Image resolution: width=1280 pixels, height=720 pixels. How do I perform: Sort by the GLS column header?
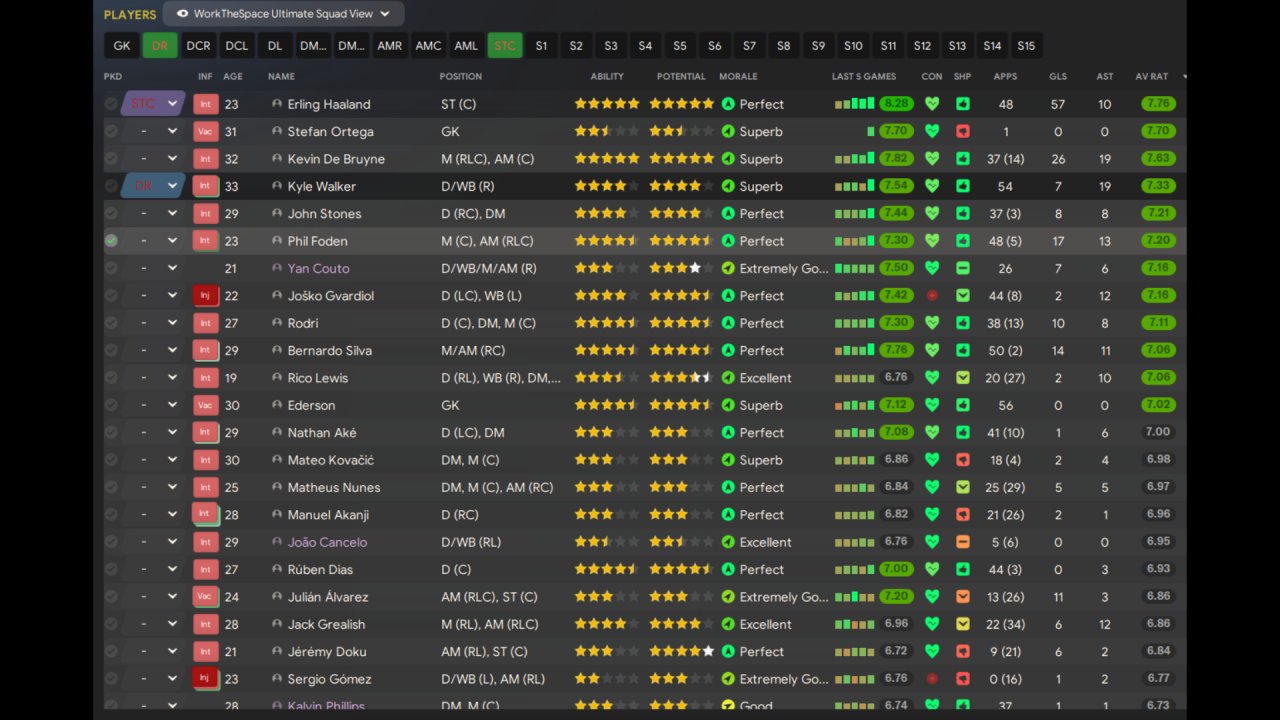tap(1058, 76)
